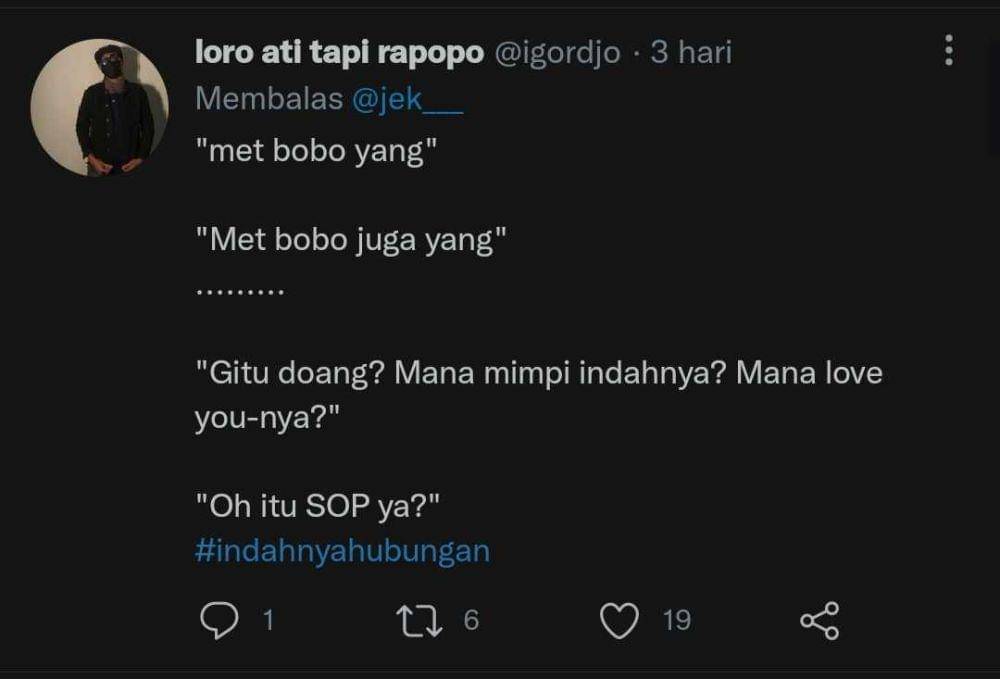Click the line "Met bobo juga yang"

pos(351,240)
